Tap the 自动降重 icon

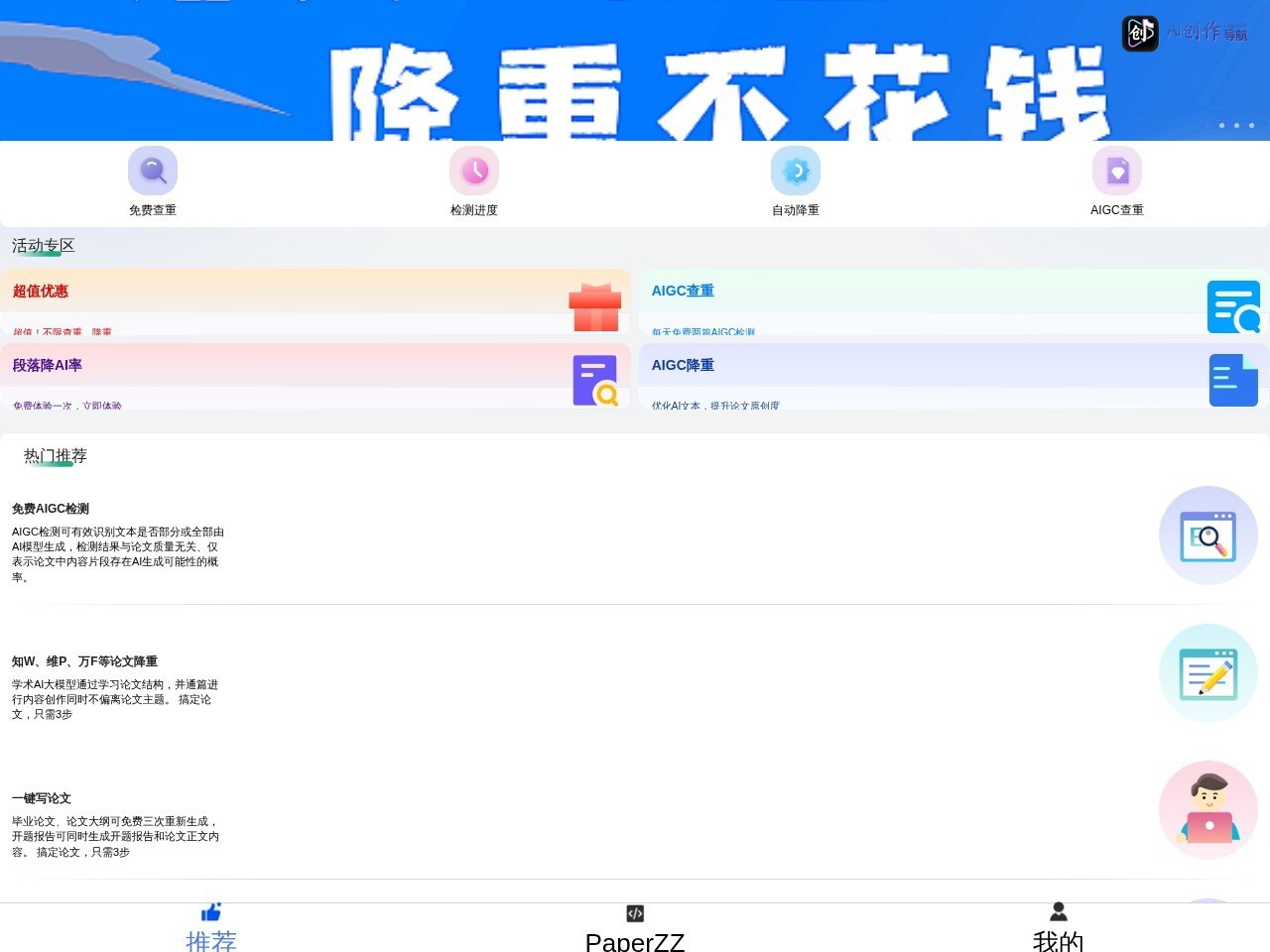pos(796,171)
